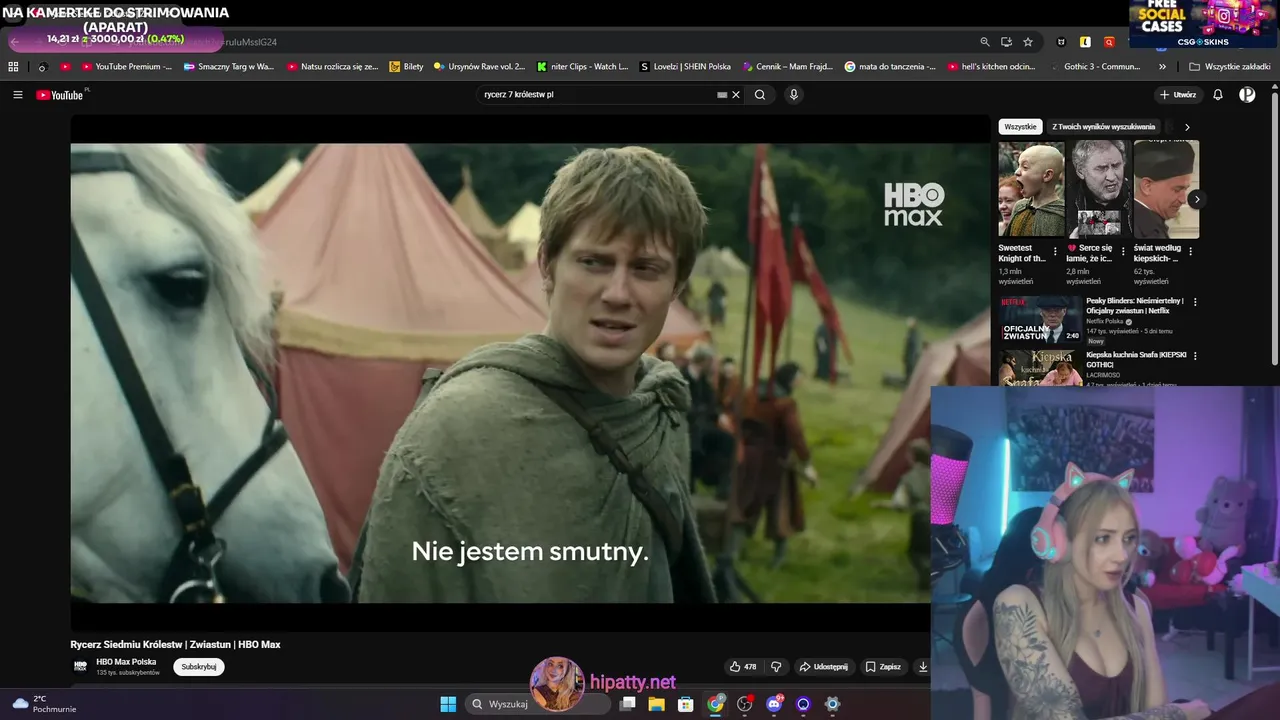Select the video title Rycerz Siedmiu Królestw
1280x720 pixels.
(x=175, y=645)
